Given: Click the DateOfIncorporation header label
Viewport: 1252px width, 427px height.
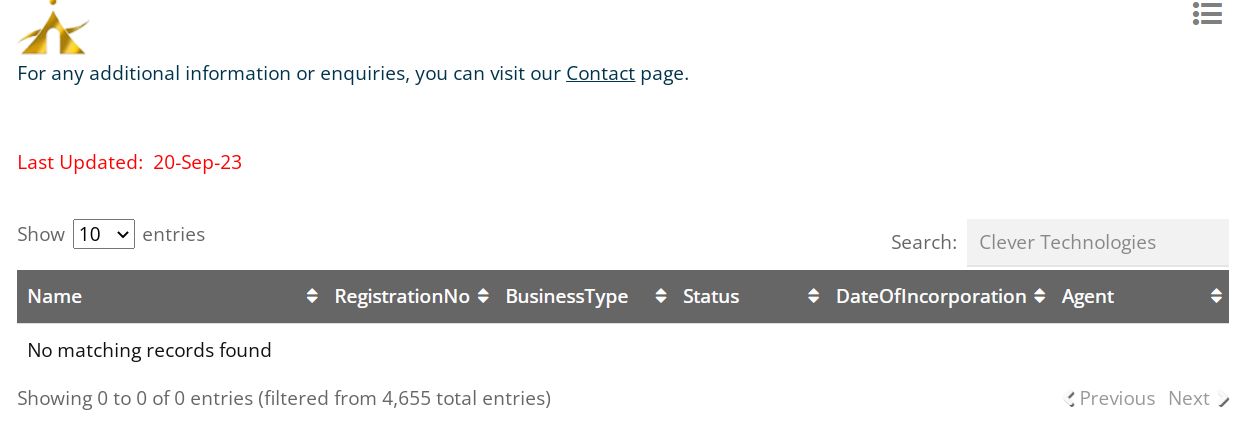Looking at the screenshot, I should (x=931, y=297).
